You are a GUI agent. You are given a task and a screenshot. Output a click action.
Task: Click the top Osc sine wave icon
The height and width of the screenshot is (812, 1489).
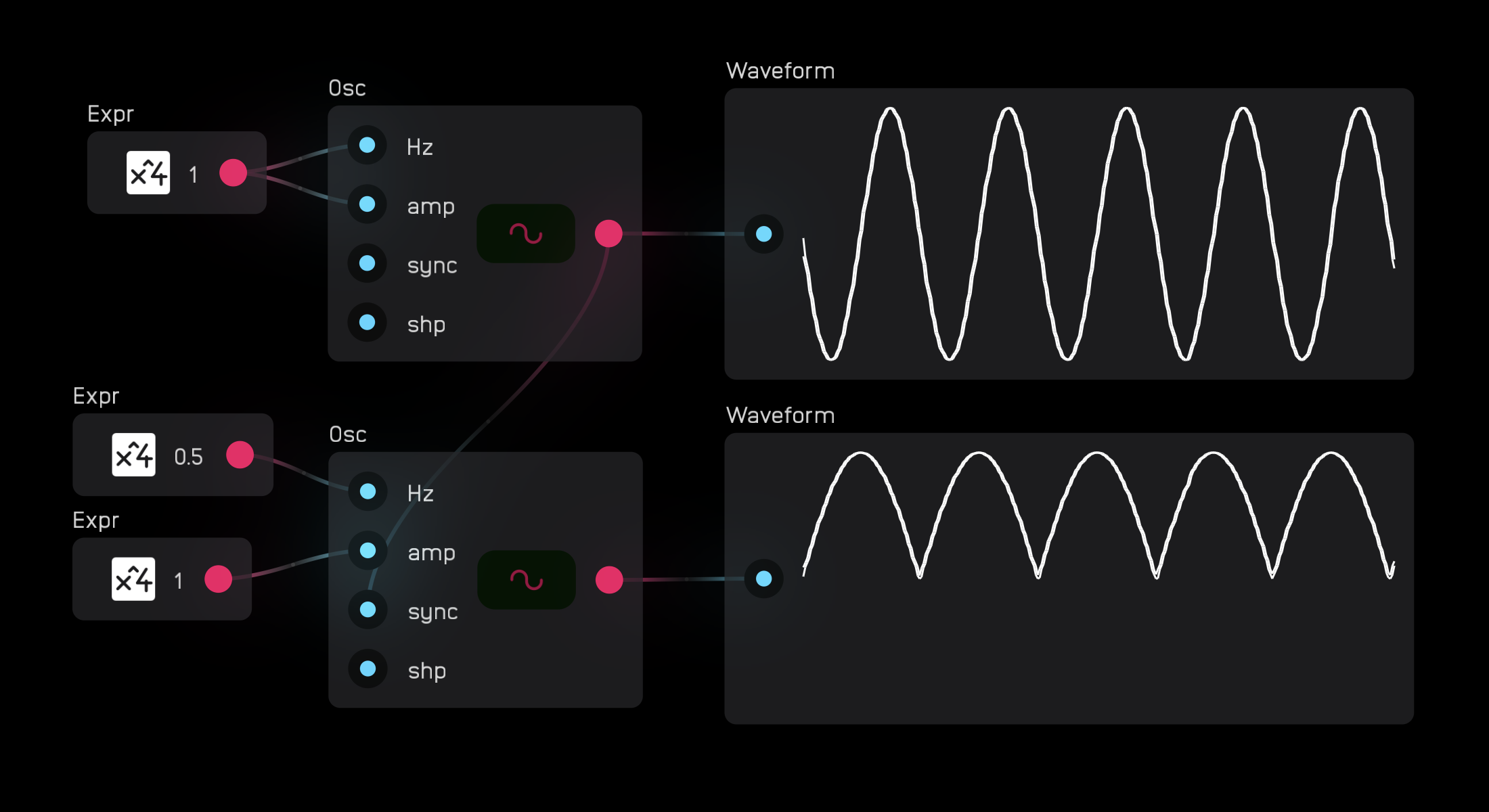click(x=526, y=233)
